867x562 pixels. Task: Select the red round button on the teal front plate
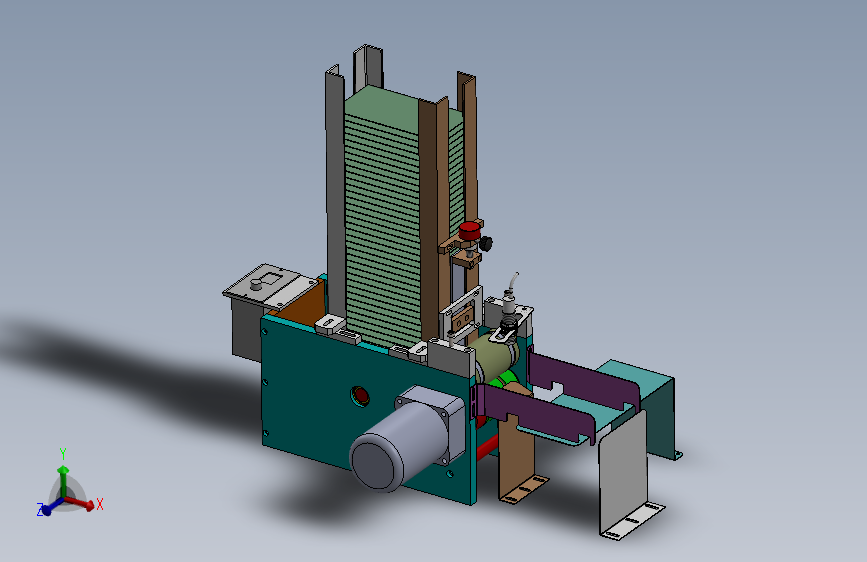click(361, 396)
